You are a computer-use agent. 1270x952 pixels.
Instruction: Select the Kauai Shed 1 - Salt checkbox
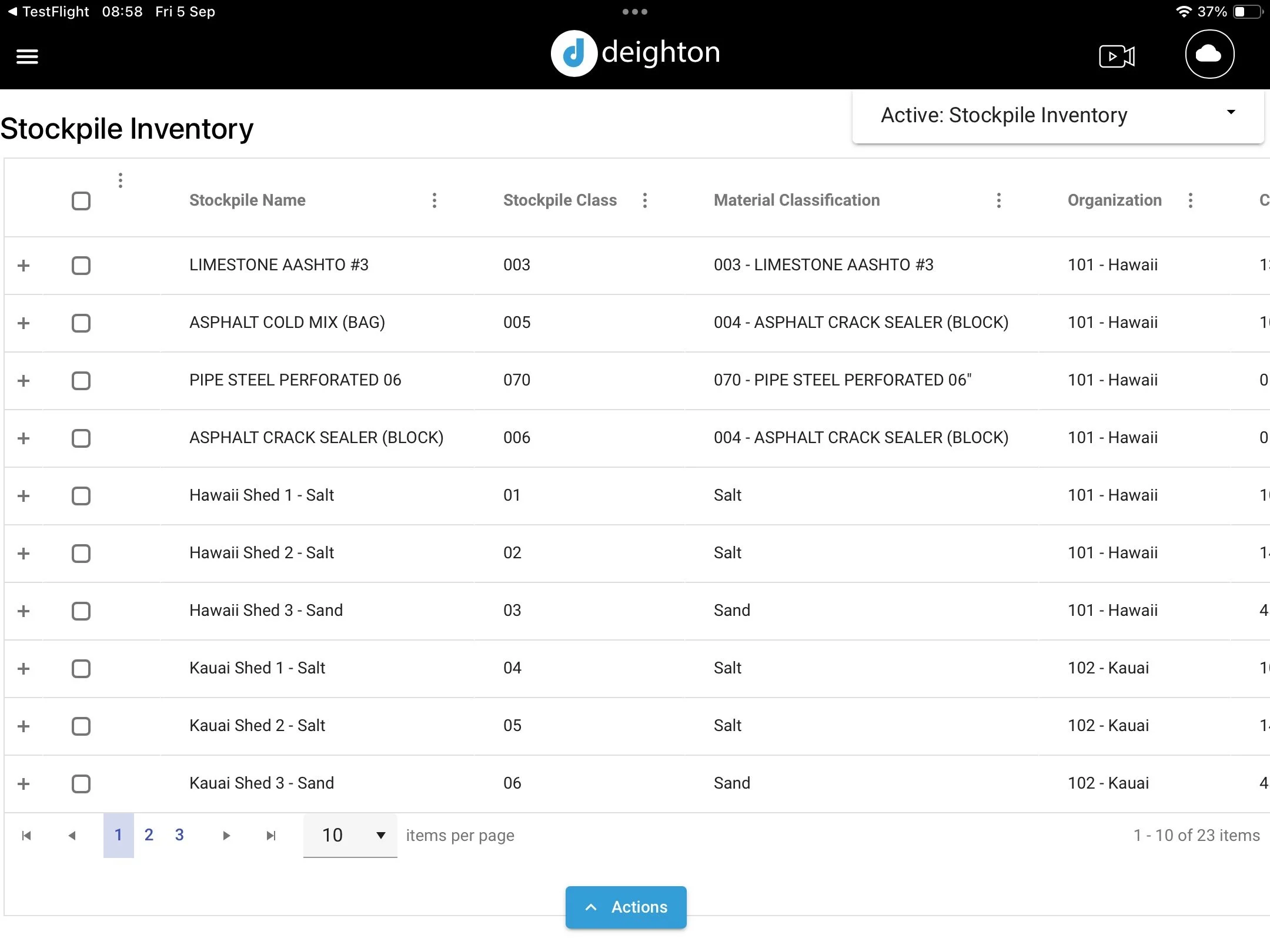coord(81,669)
